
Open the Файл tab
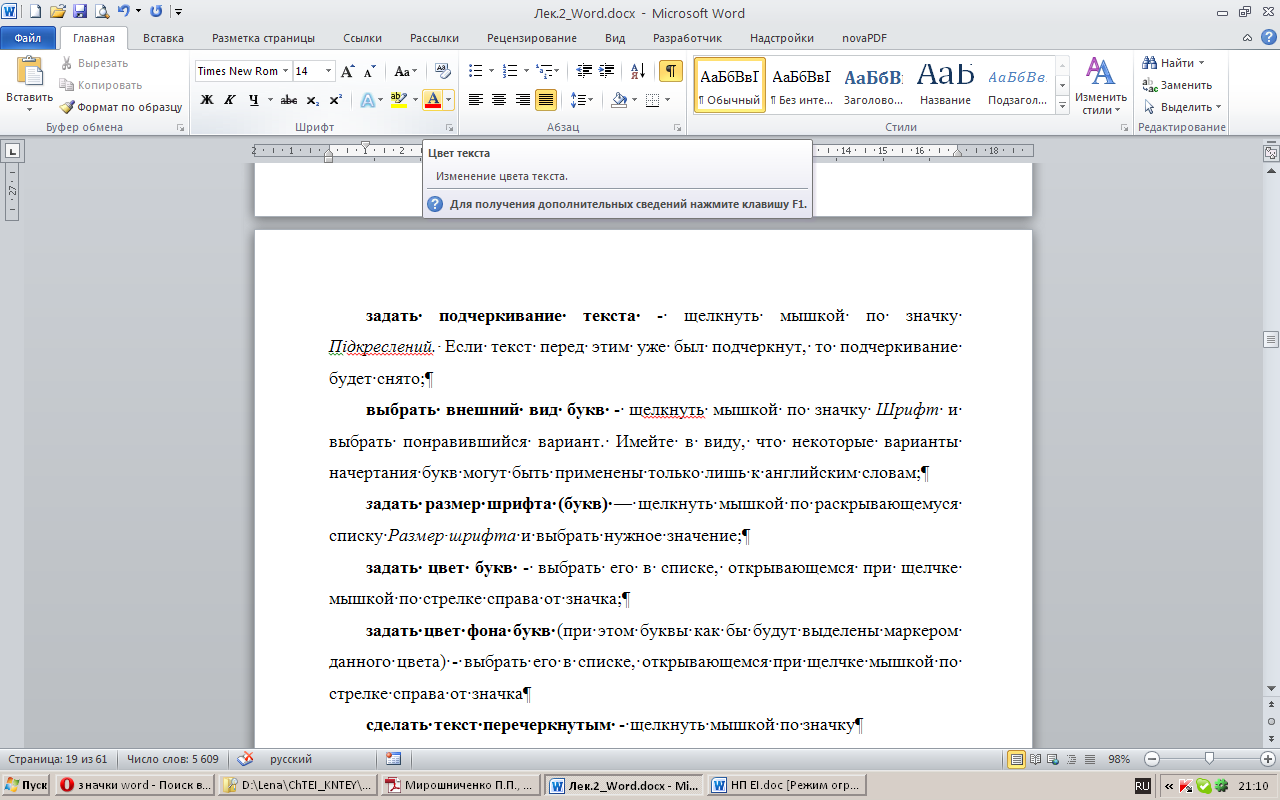click(x=28, y=38)
